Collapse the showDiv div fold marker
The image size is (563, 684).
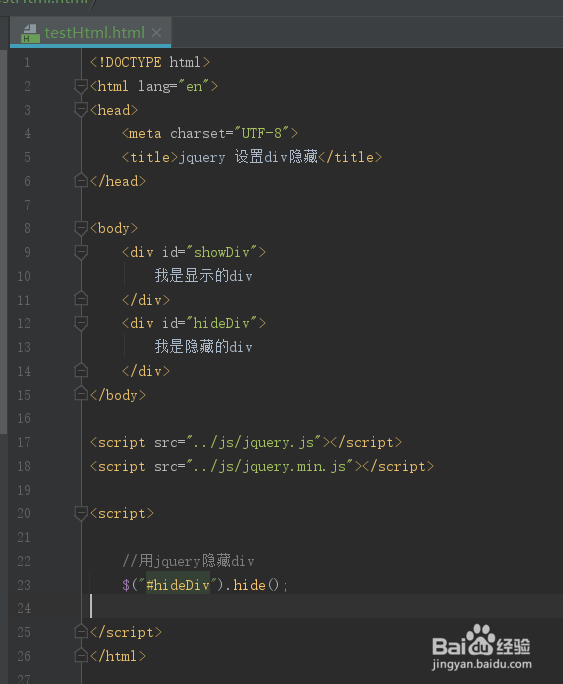(x=81, y=252)
